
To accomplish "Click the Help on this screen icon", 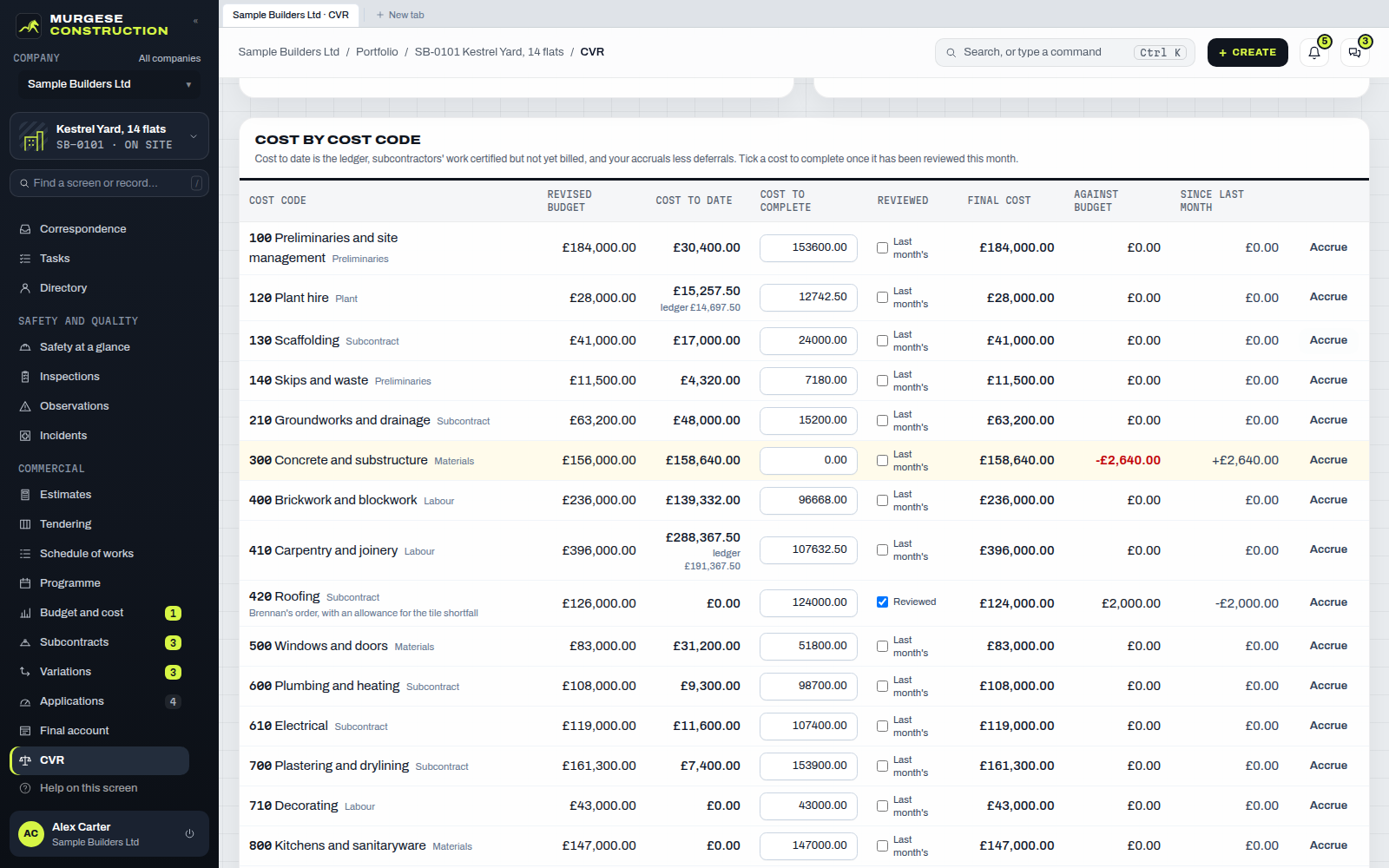I will (25, 788).
